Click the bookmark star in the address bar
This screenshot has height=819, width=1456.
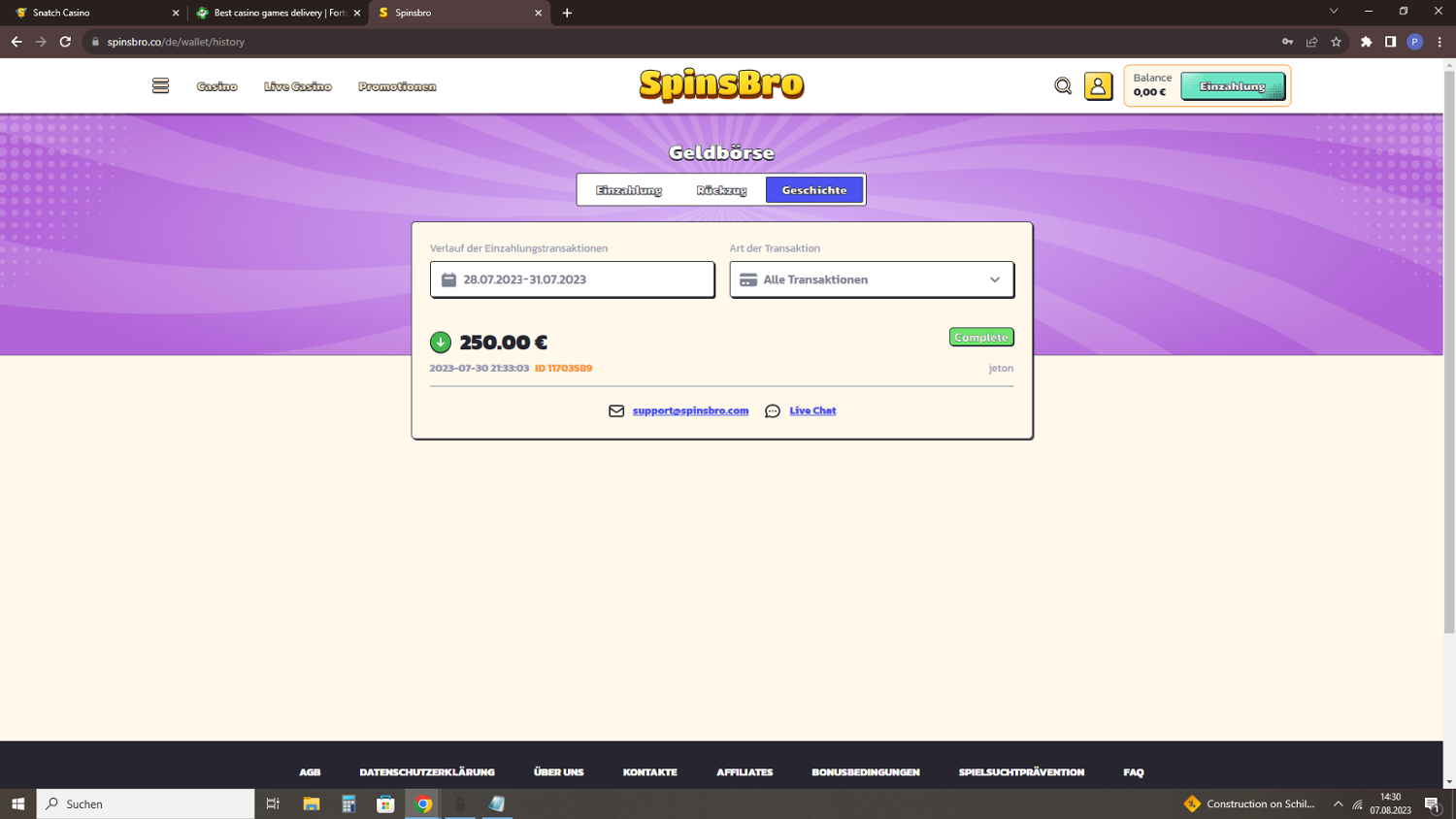point(1337,42)
